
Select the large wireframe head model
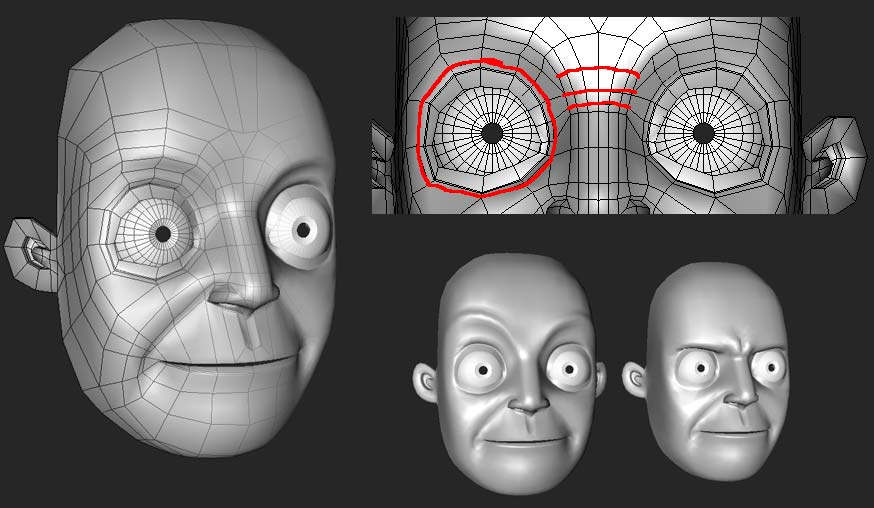170,238
